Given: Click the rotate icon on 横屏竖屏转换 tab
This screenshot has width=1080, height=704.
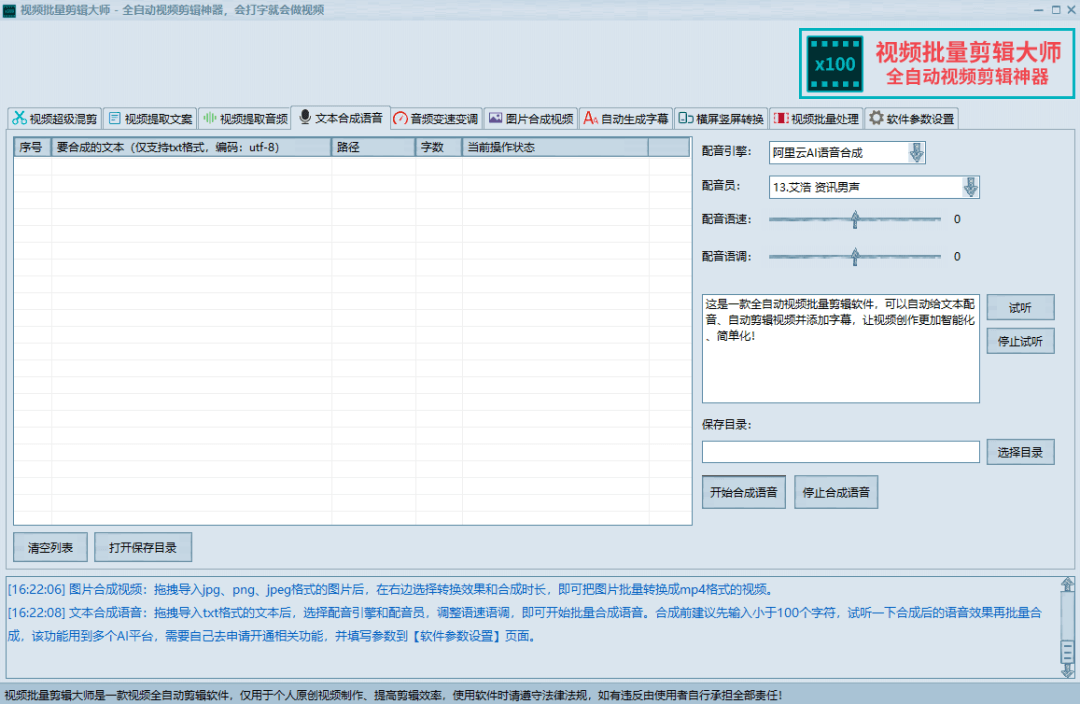Looking at the screenshot, I should pos(686,118).
